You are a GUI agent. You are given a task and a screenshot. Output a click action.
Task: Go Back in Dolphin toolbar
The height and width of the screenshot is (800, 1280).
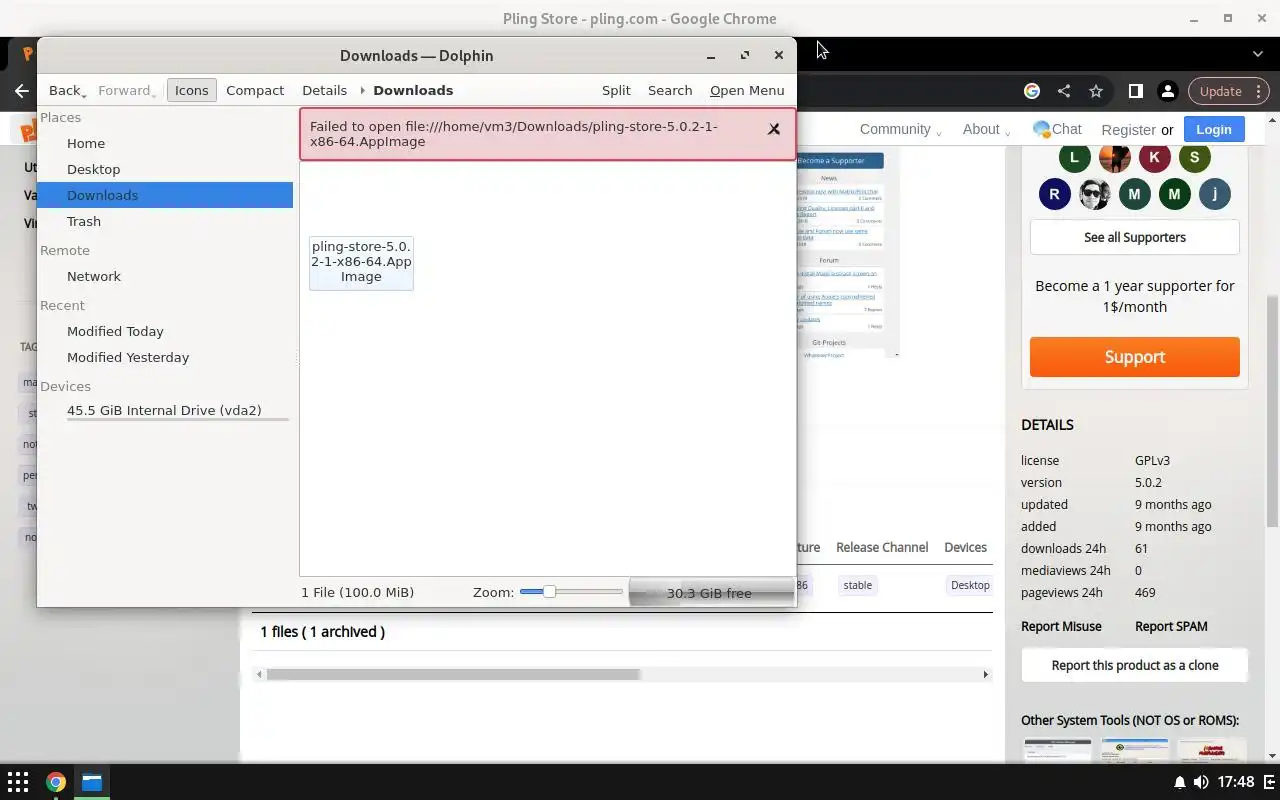pos(67,90)
